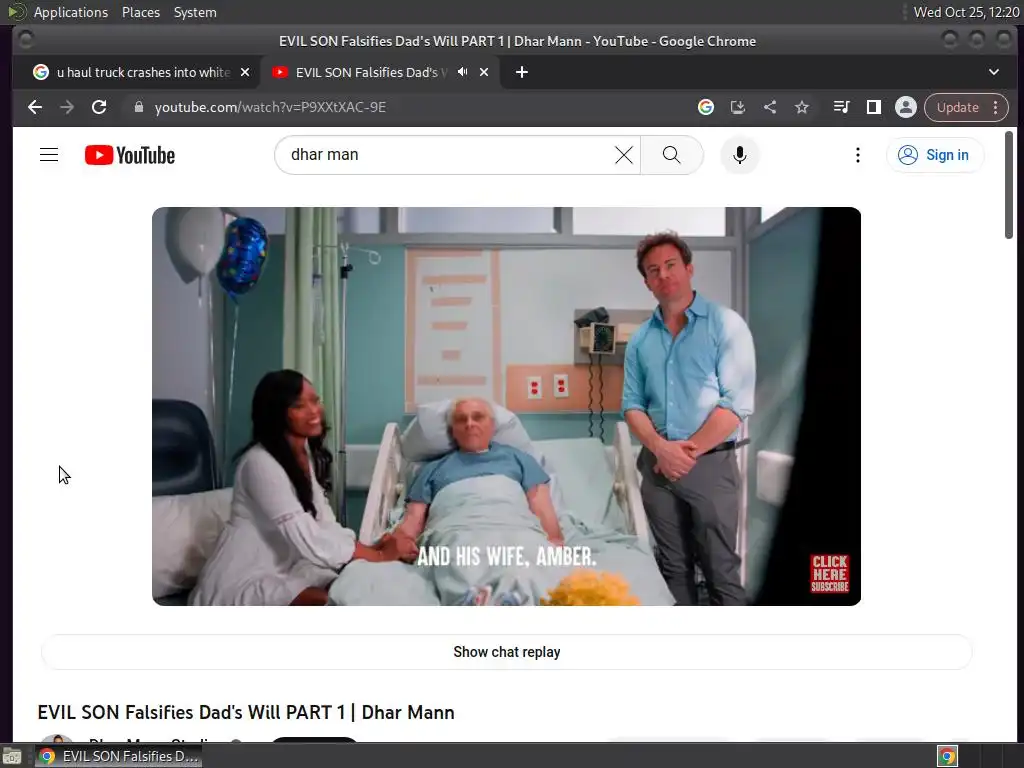Click the page vertical scrollbar
Image resolution: width=1024 pixels, height=768 pixels.
1009,185
